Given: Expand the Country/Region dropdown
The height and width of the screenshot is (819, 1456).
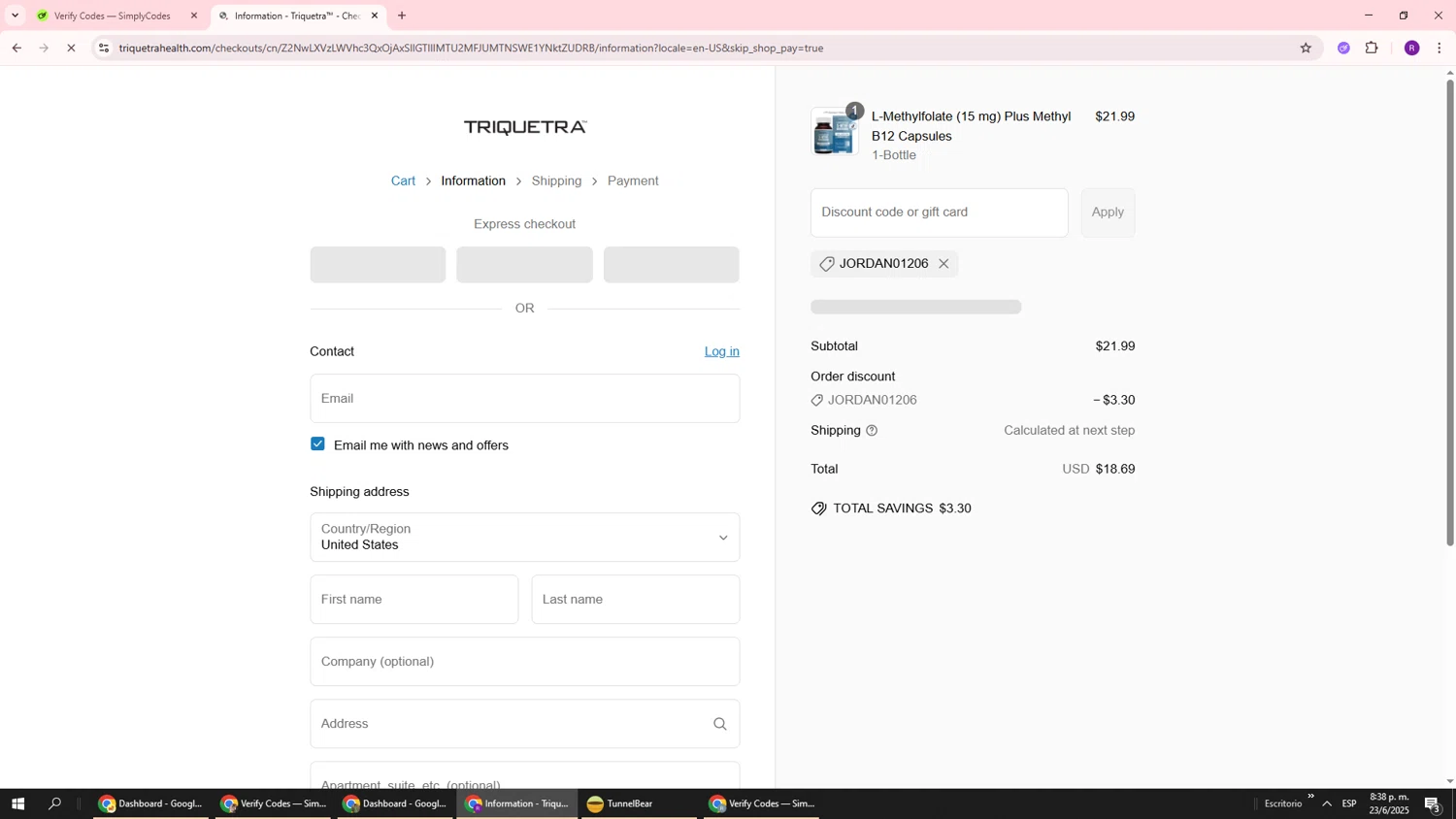Looking at the screenshot, I should [524, 538].
